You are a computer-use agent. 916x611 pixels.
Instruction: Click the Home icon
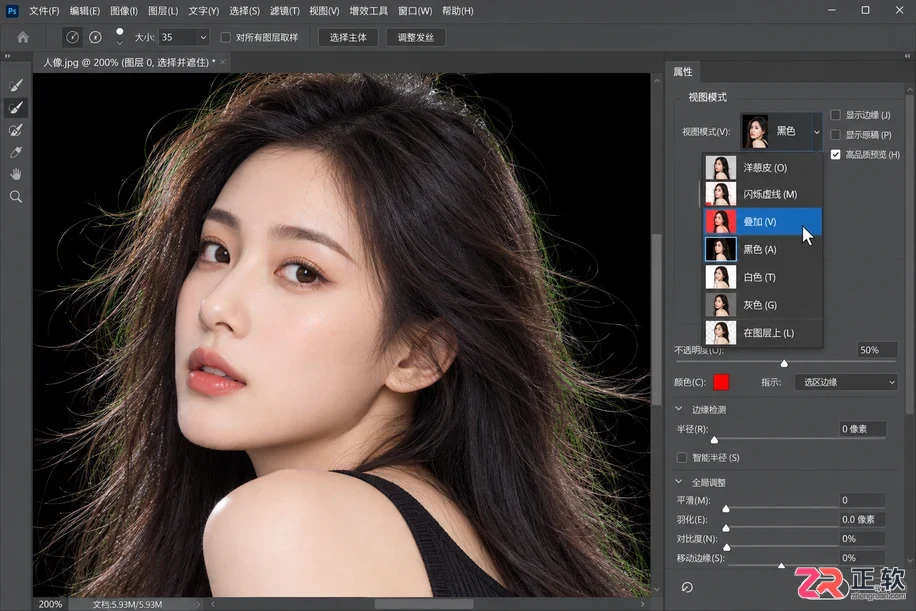click(x=23, y=37)
